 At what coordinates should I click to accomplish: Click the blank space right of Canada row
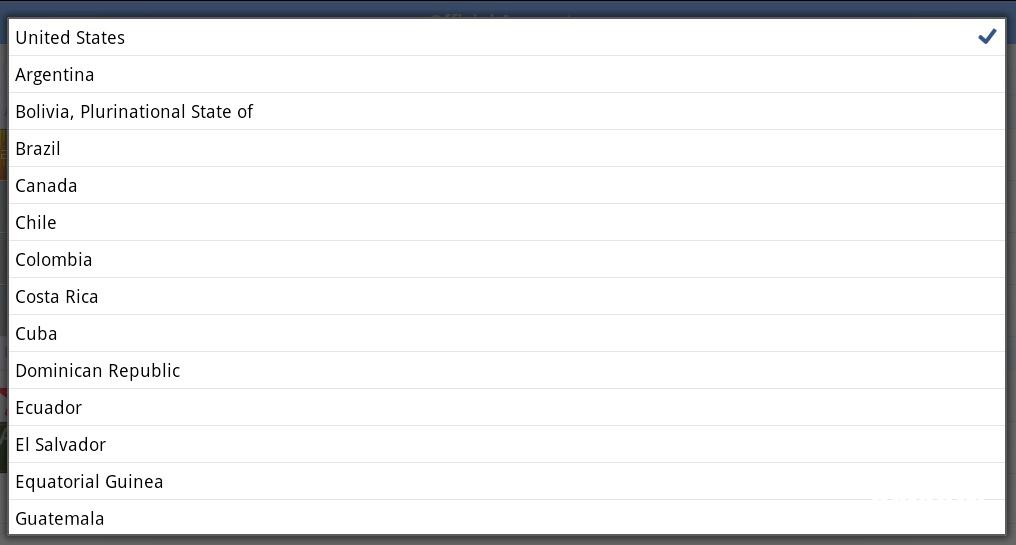pyautogui.click(x=600, y=186)
